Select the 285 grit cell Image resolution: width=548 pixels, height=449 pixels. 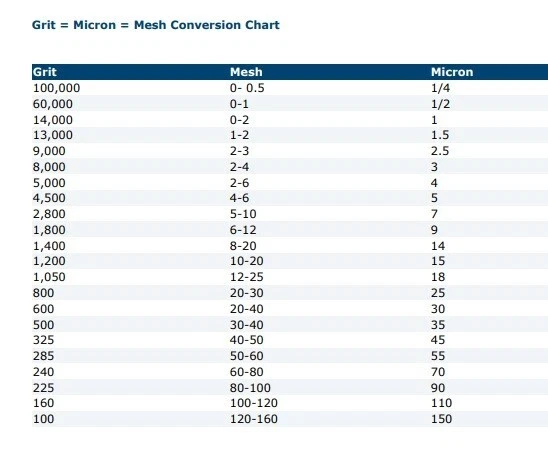[x=43, y=356]
